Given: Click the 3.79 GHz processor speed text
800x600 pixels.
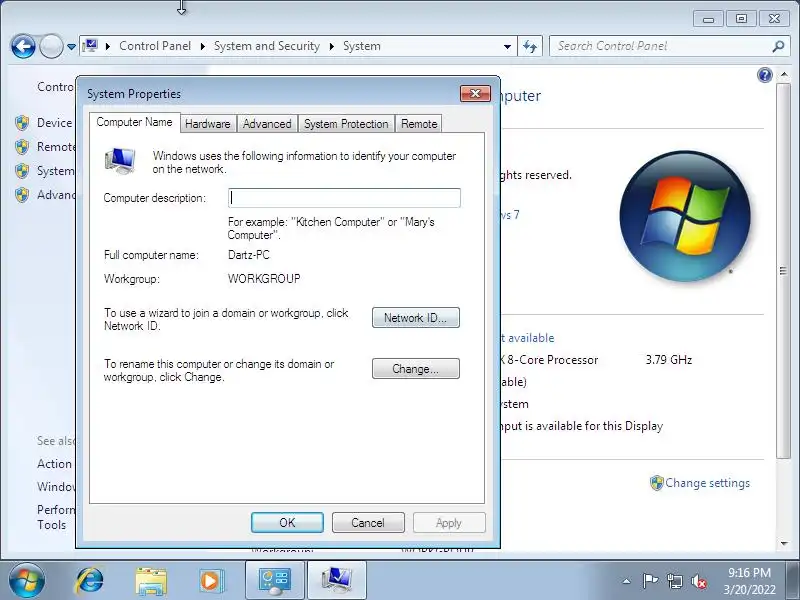Looking at the screenshot, I should point(669,360).
